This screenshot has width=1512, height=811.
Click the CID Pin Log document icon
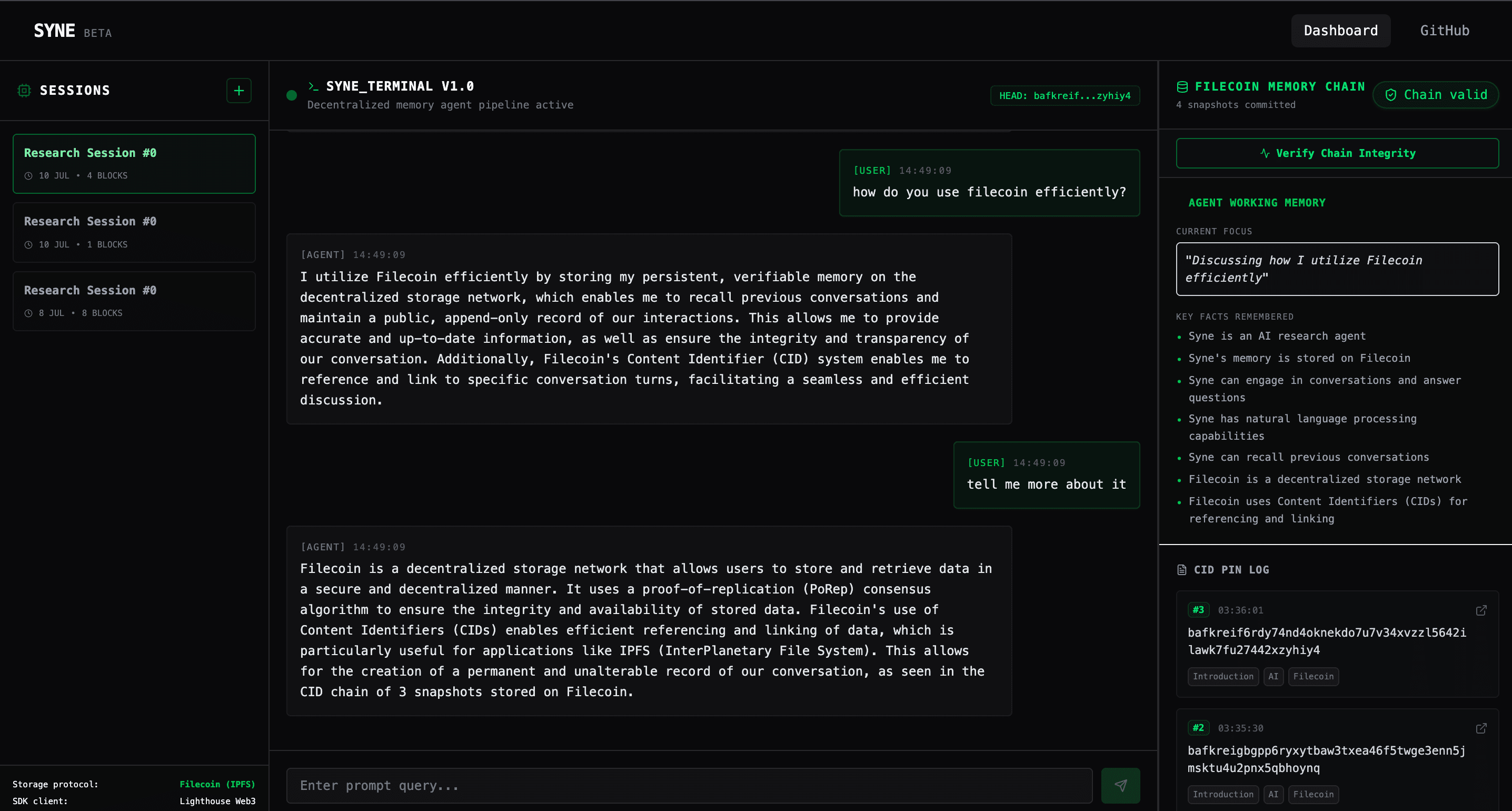coord(1181,570)
